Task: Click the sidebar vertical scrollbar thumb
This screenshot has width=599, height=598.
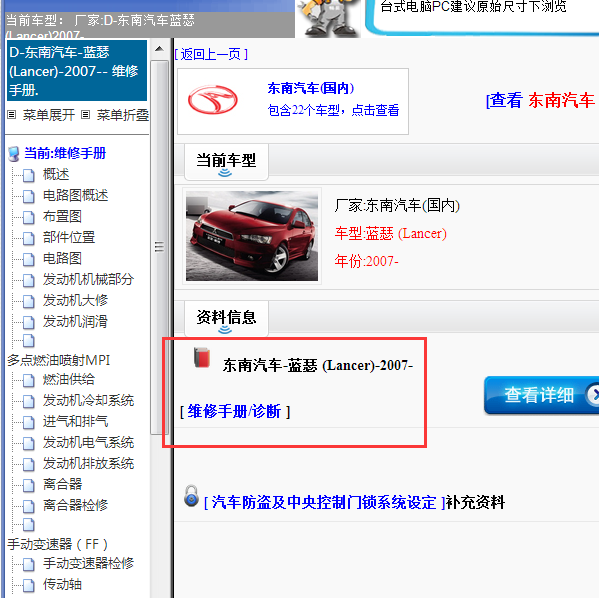Action: coord(159,247)
